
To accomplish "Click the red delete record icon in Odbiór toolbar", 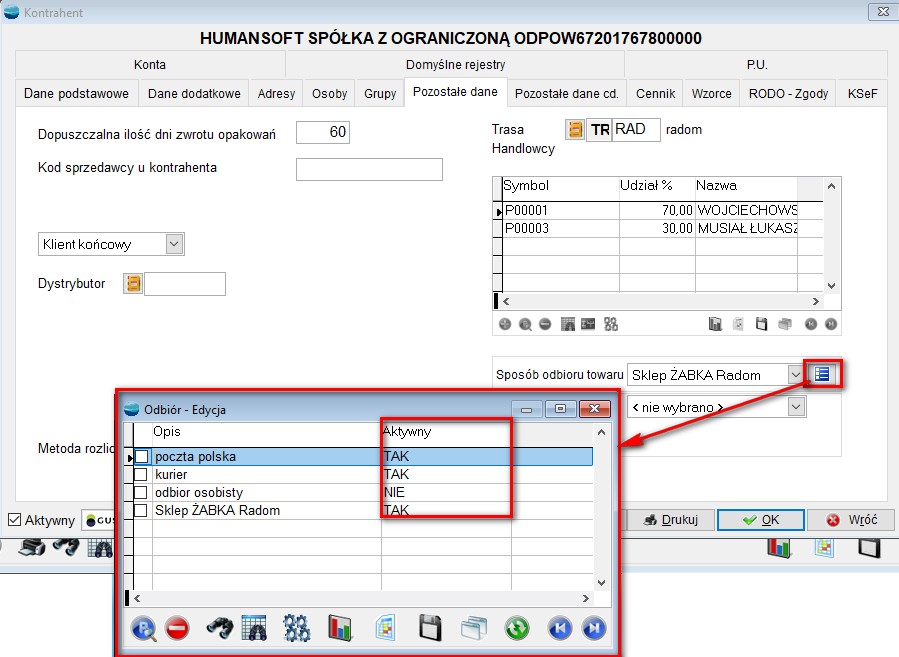I will [177, 628].
